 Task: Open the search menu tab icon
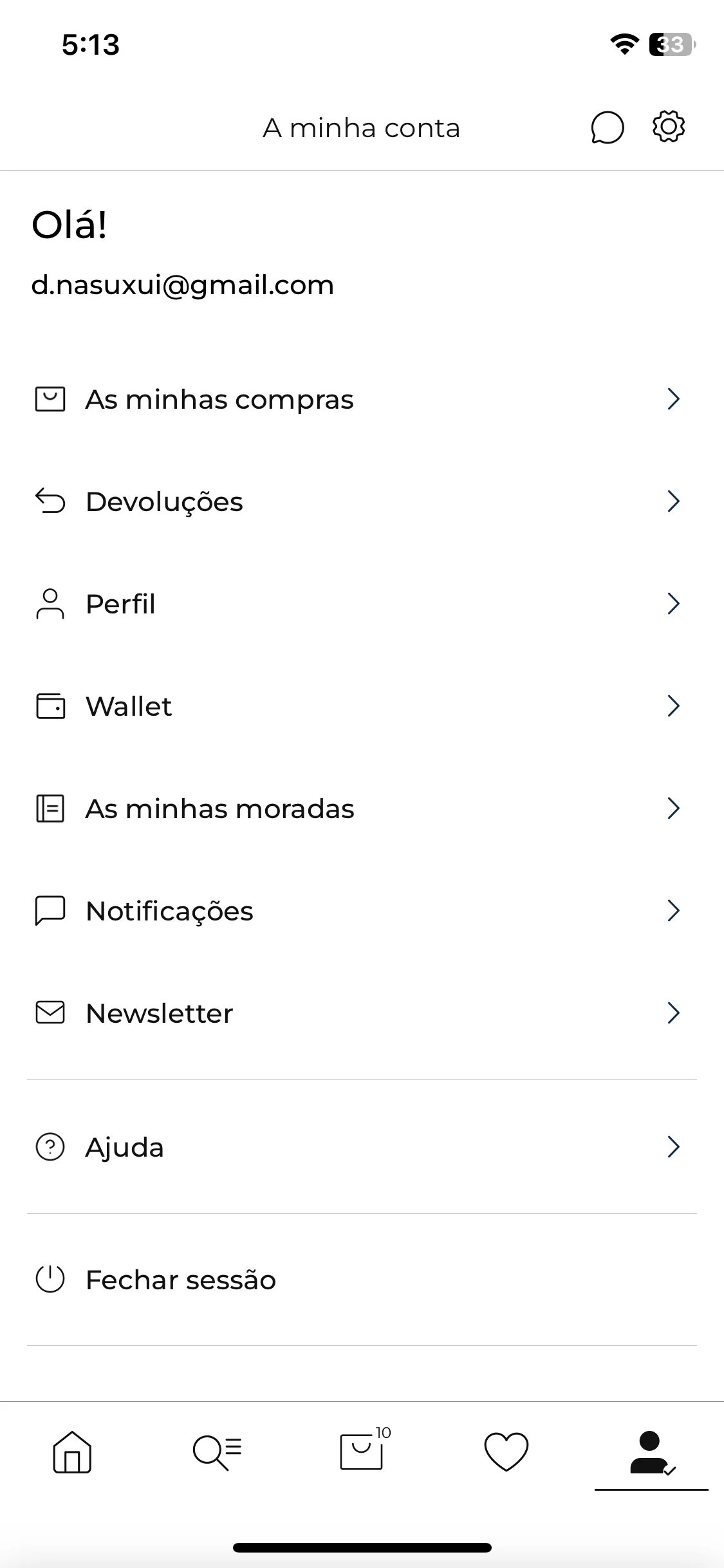217,1453
